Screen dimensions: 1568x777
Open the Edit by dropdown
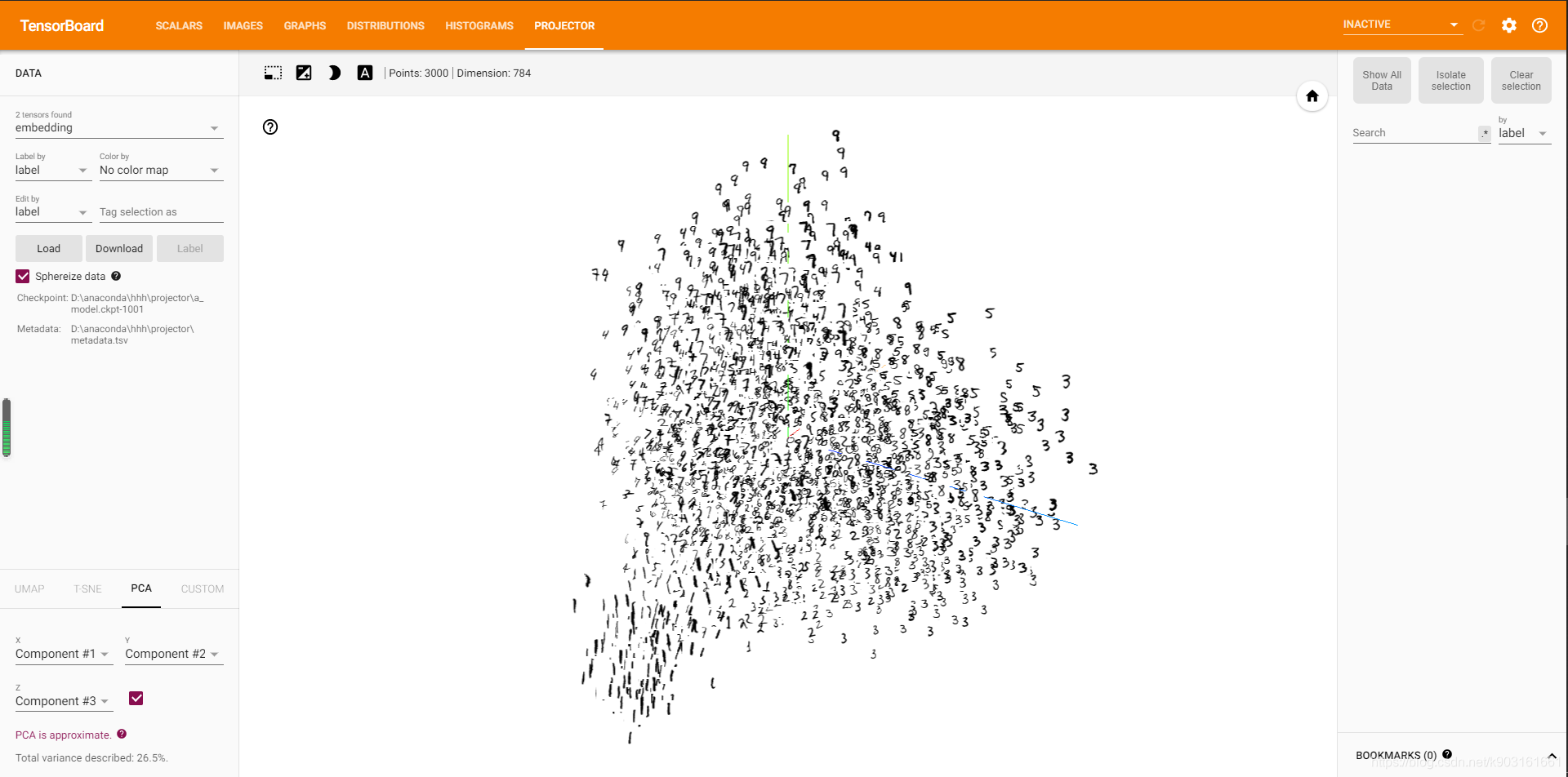click(x=51, y=212)
